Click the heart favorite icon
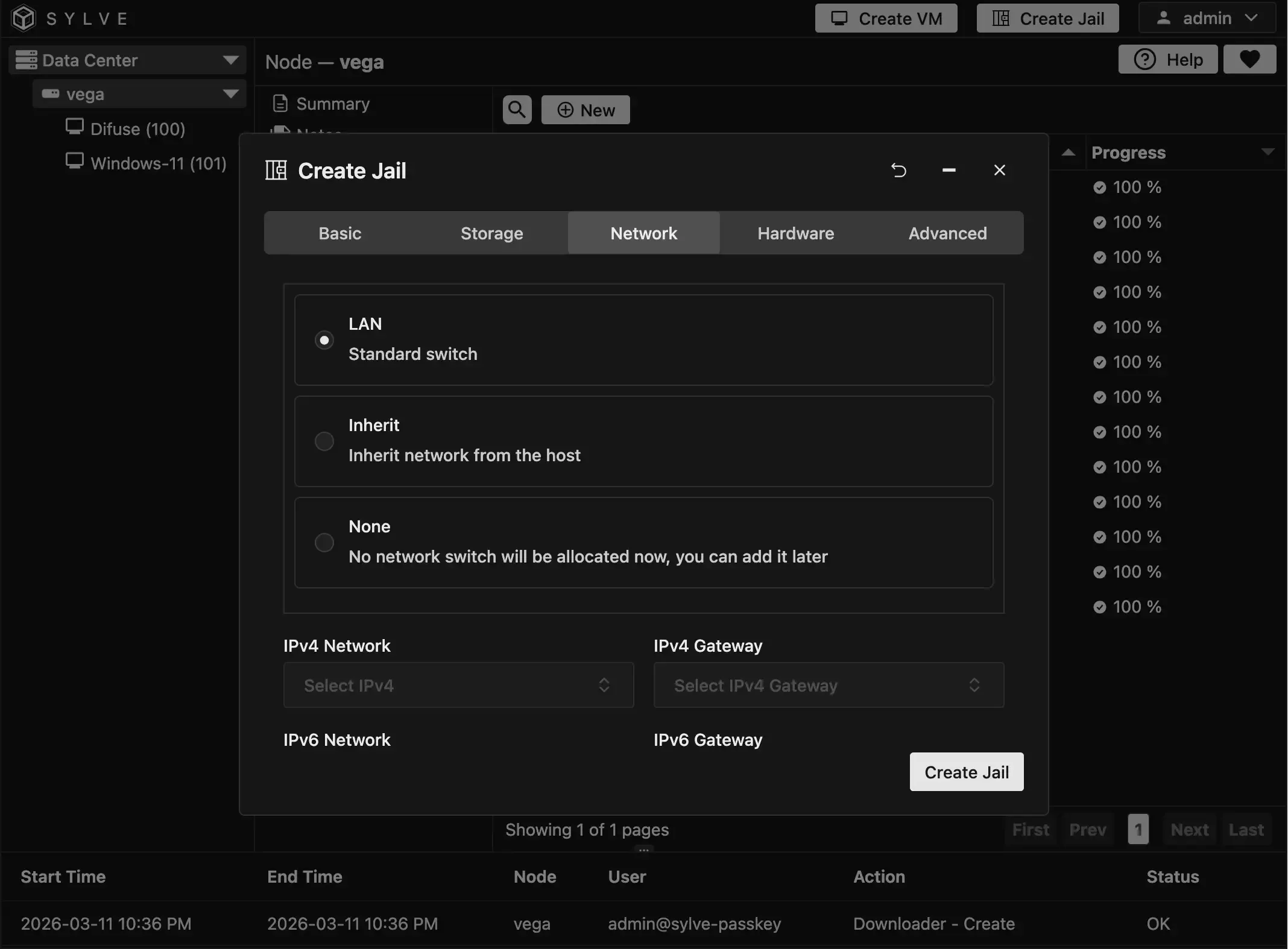Image resolution: width=1288 pixels, height=949 pixels. point(1249,59)
